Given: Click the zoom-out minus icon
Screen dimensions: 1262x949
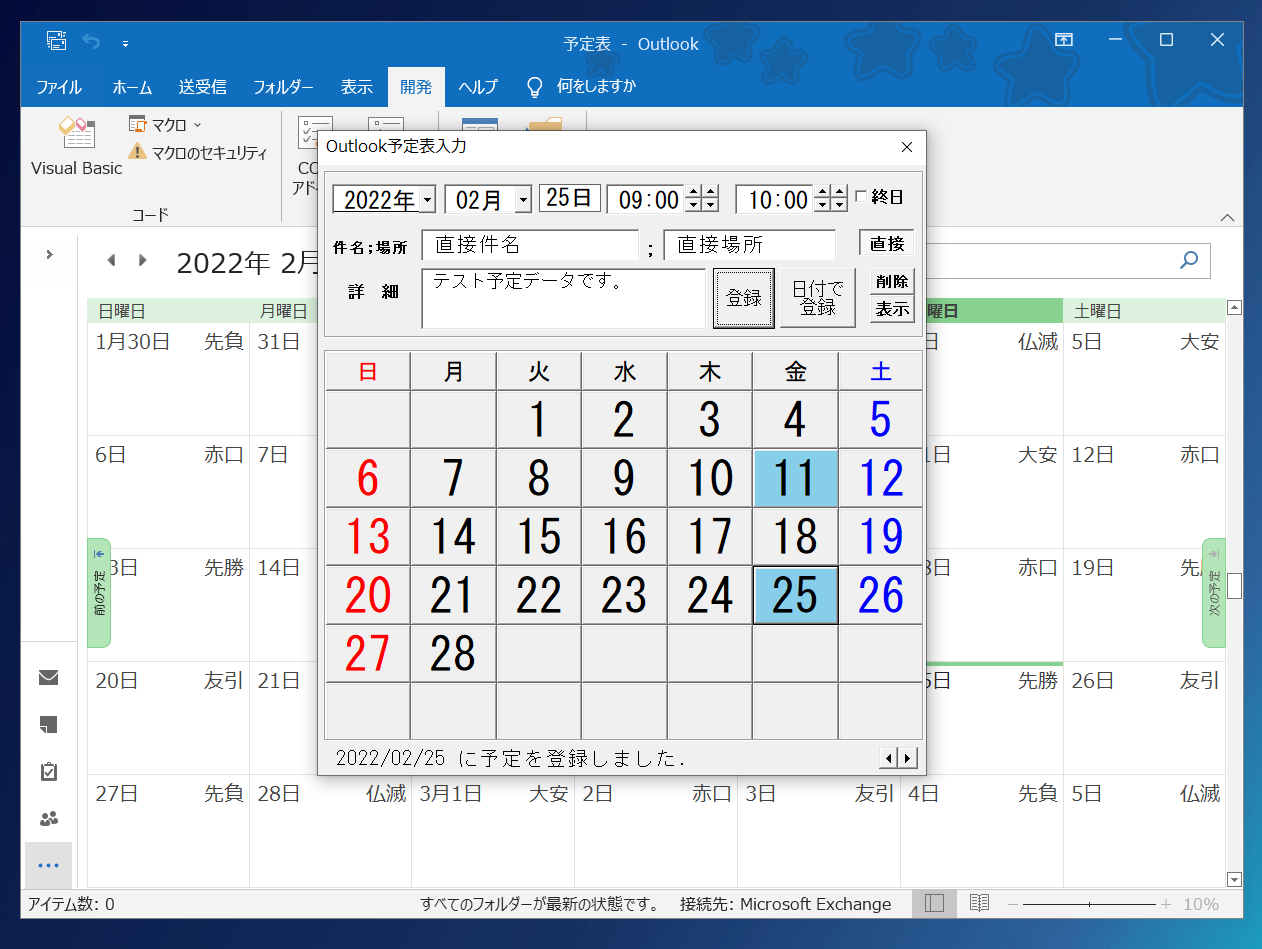Looking at the screenshot, I should 1013,904.
